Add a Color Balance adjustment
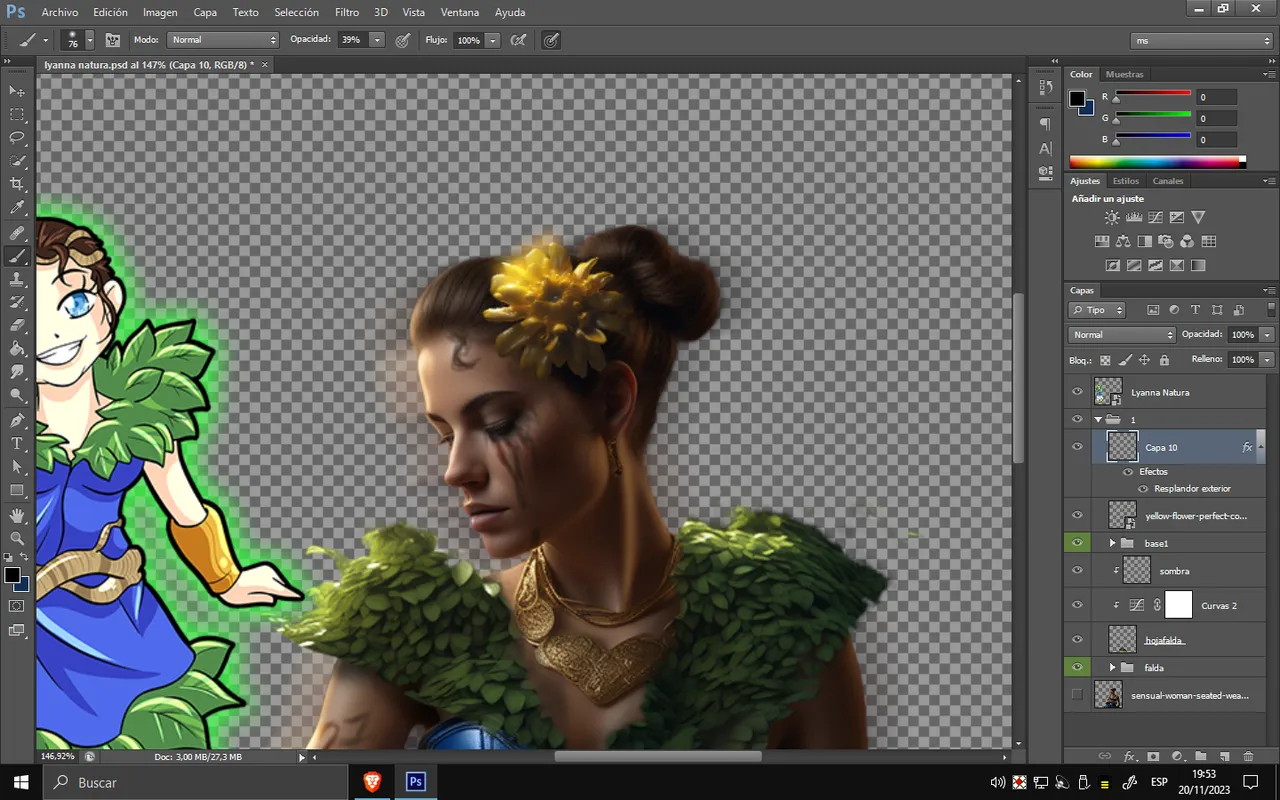1280x800 pixels. coord(1123,241)
